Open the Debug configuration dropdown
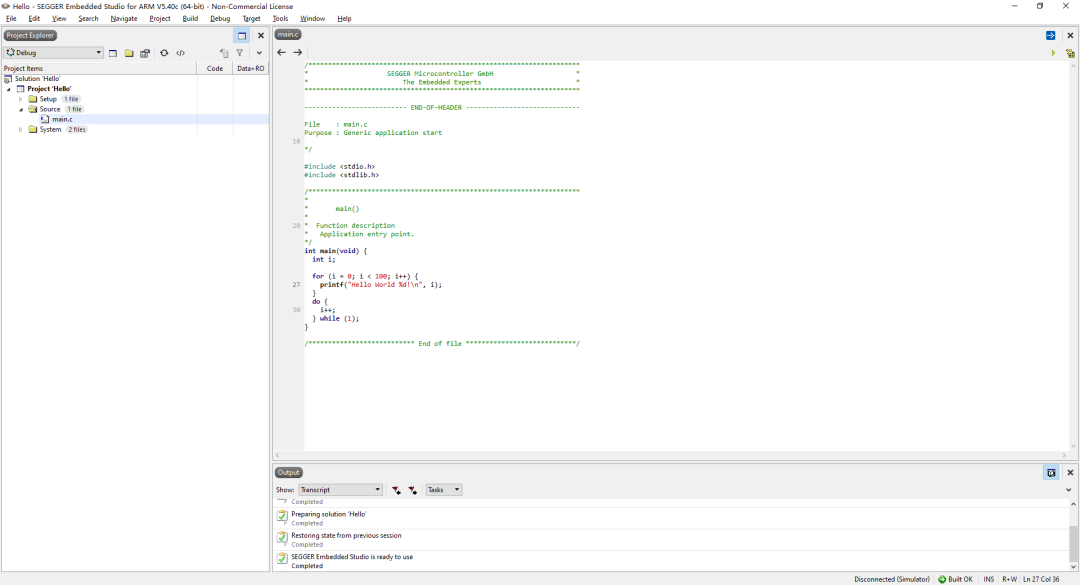The height and width of the screenshot is (585, 1080). click(54, 53)
